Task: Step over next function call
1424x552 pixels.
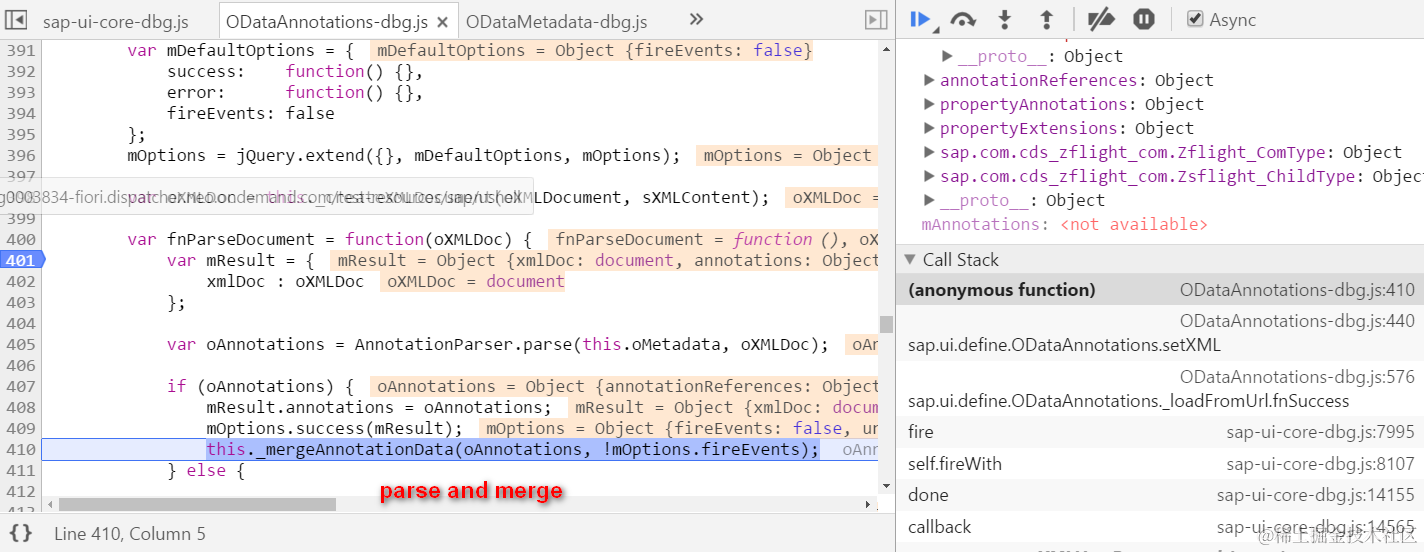Action: tap(963, 19)
